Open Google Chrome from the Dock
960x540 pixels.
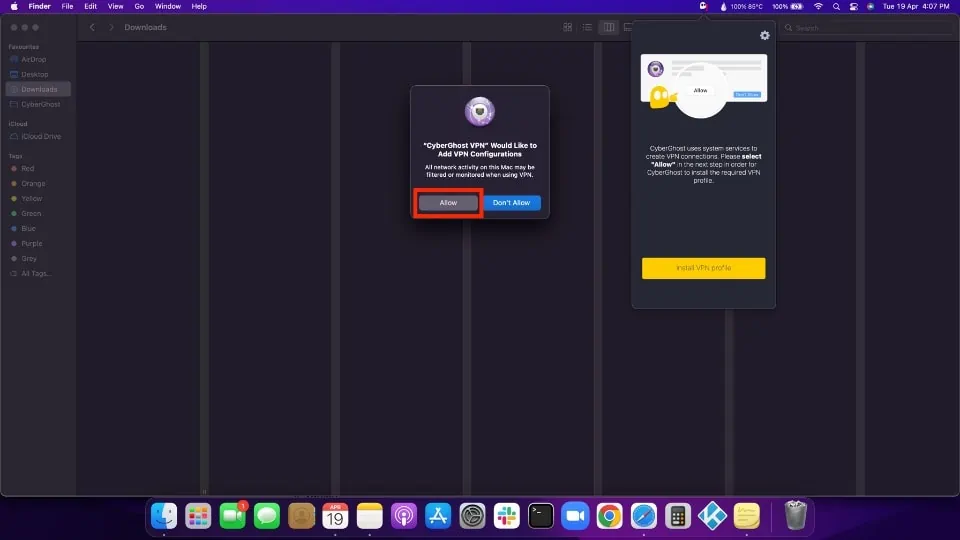click(x=610, y=516)
